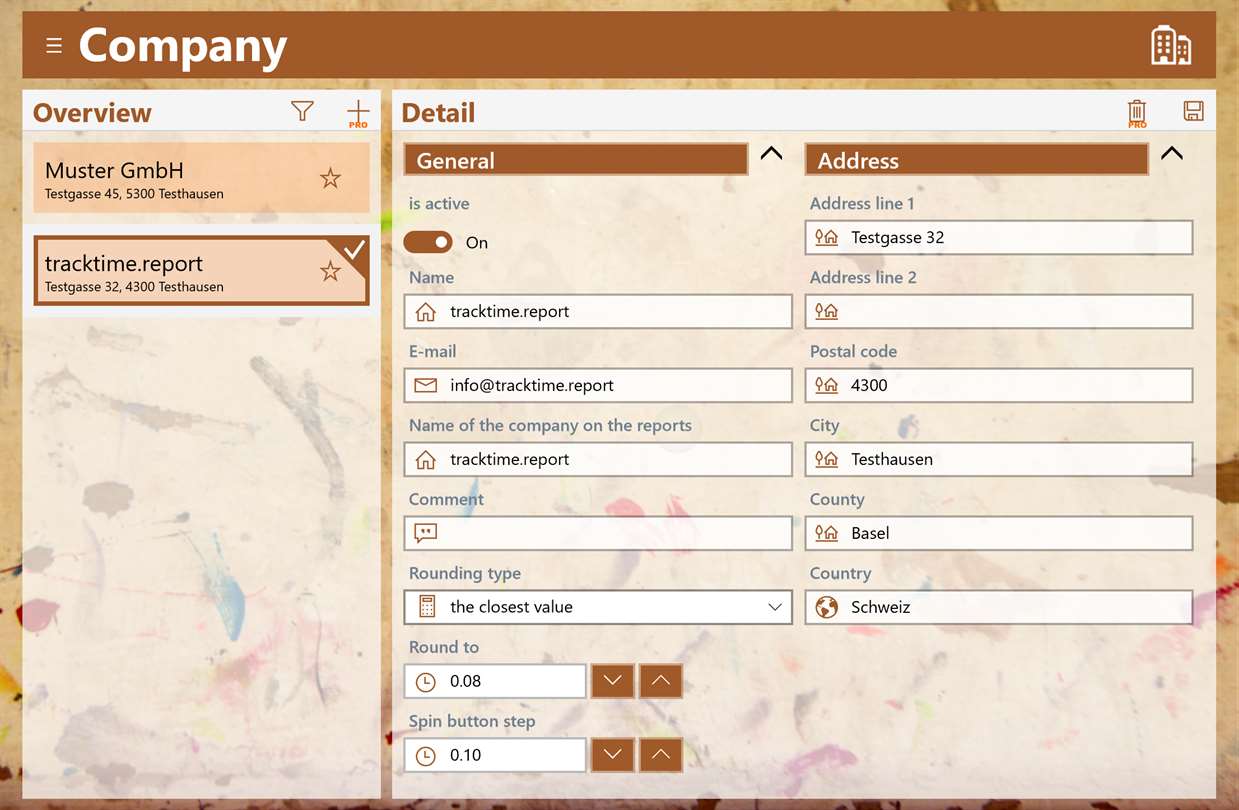Switch off the is active toggle

428,242
